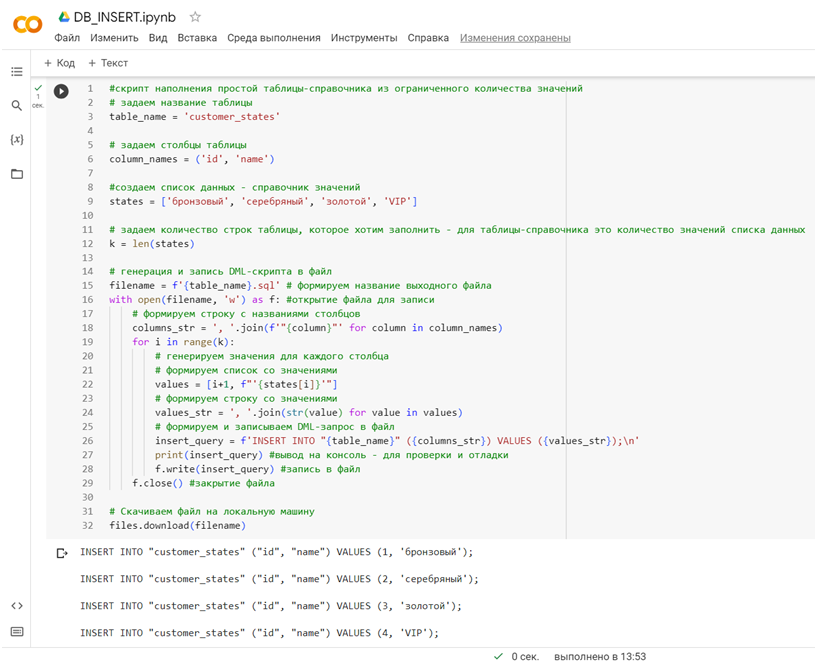Open the Вид menu
The image size is (815, 667).
[x=158, y=38]
